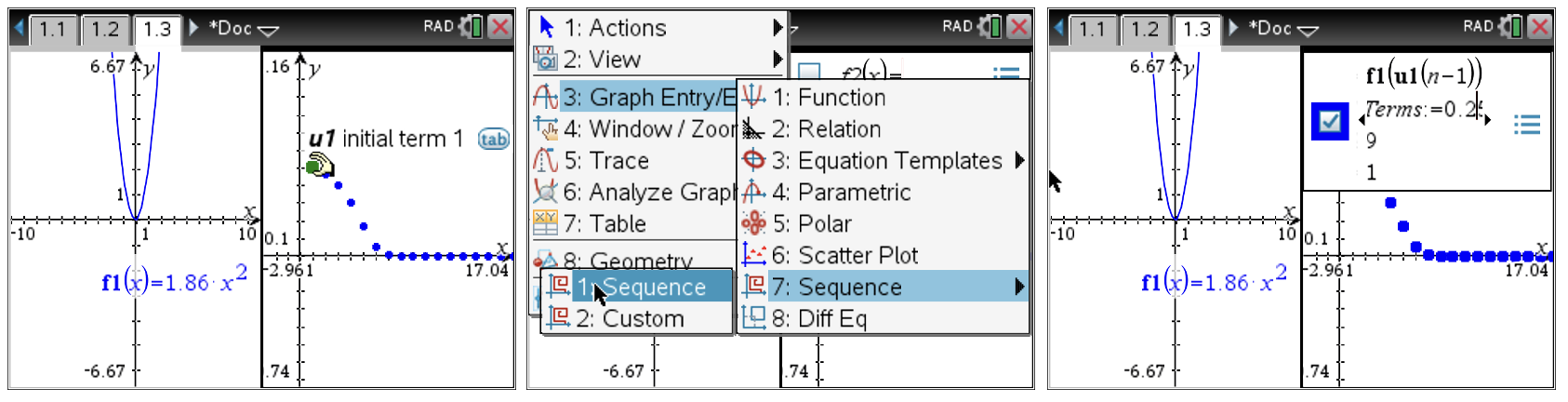
Task: Click the Diff Eq icon
Action: pyautogui.click(x=753, y=318)
